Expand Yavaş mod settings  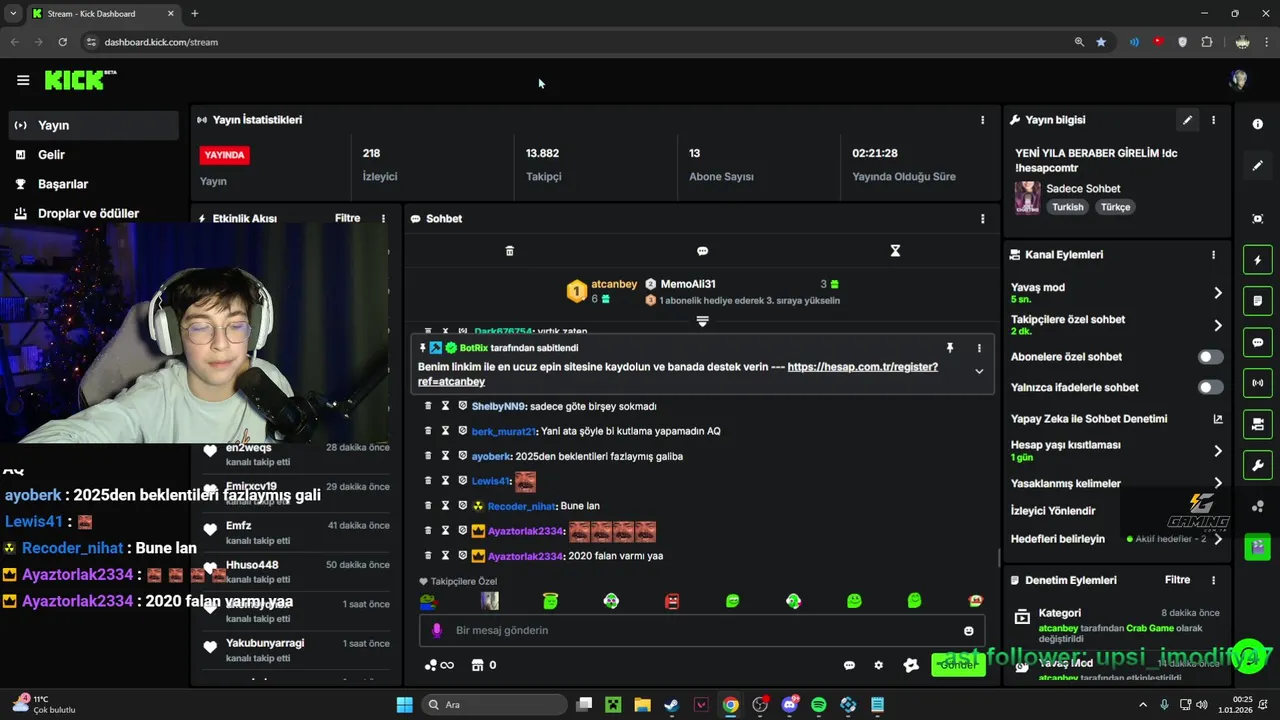pyautogui.click(x=1218, y=293)
